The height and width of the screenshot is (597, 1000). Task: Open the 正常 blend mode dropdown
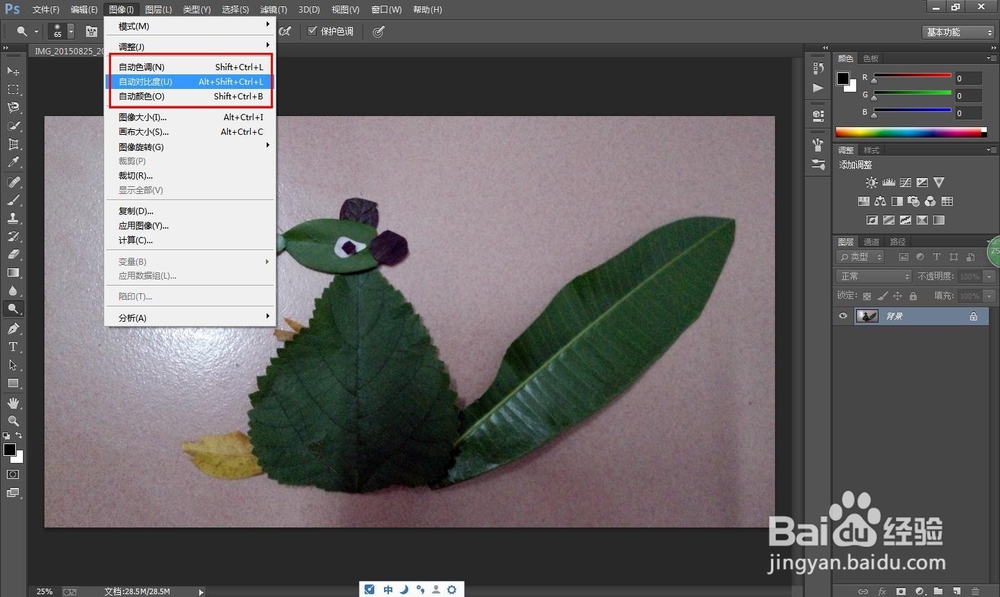tap(874, 276)
